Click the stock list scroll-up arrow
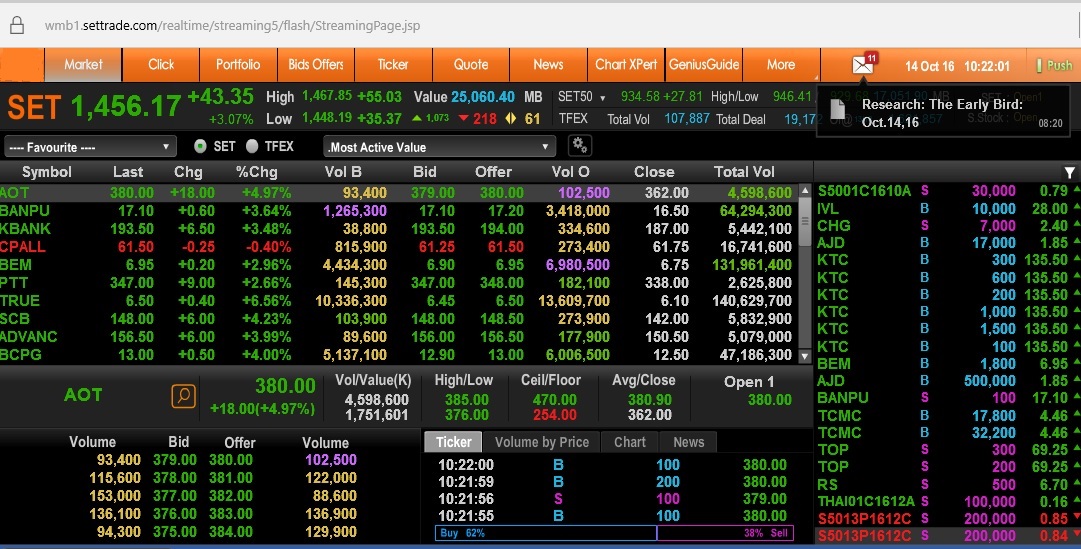This screenshot has width=1081, height=549. point(805,190)
